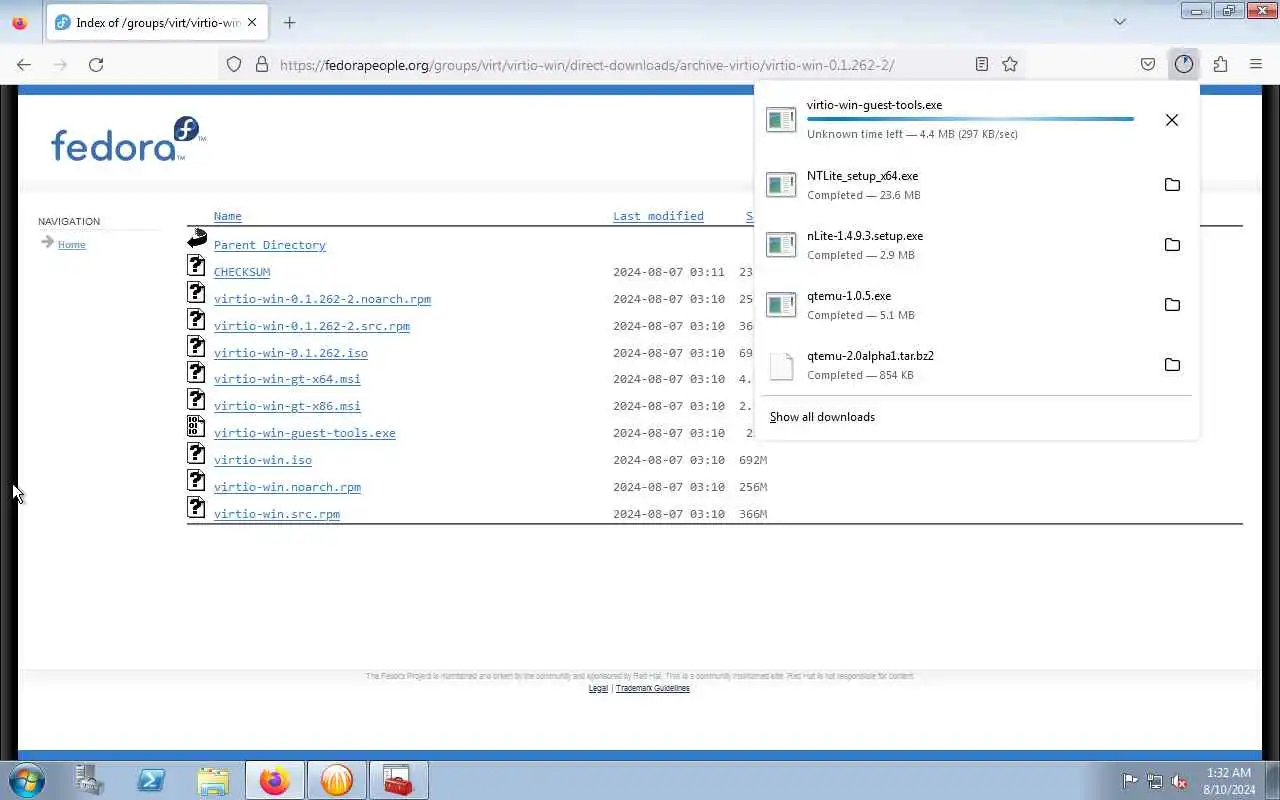The height and width of the screenshot is (800, 1280).
Task: Switch to the Firefox taskbar button
Action: pyautogui.click(x=274, y=780)
